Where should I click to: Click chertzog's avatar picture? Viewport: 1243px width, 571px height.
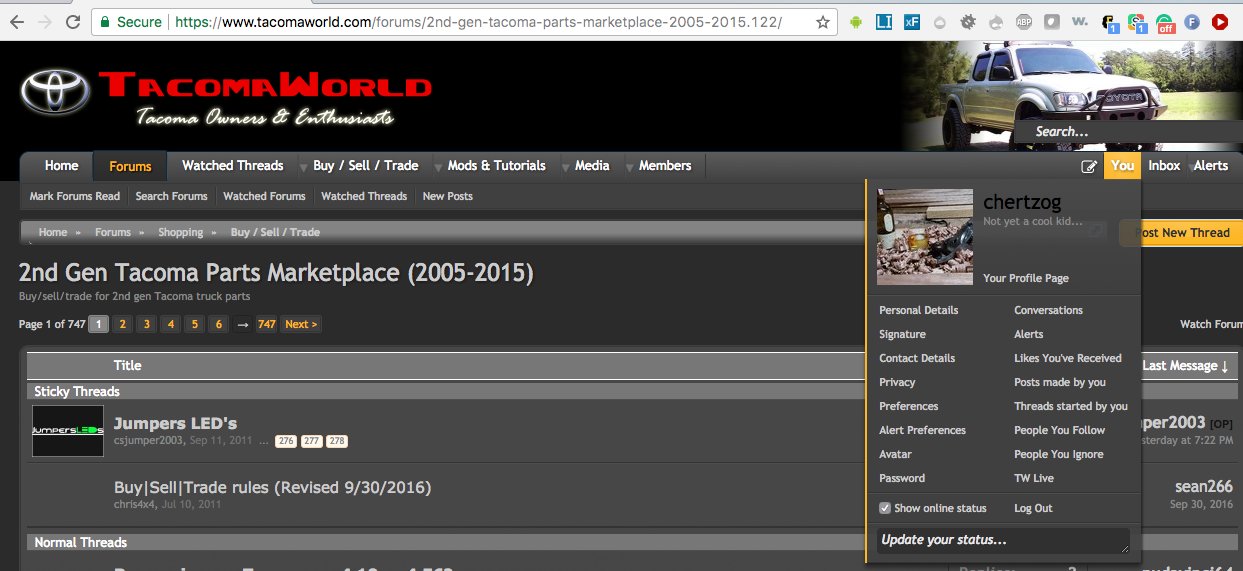[925, 237]
